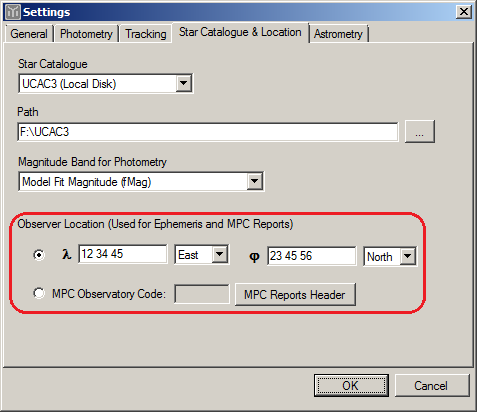The image size is (477, 412).
Task: Open the Tracking tab
Action: point(146,34)
